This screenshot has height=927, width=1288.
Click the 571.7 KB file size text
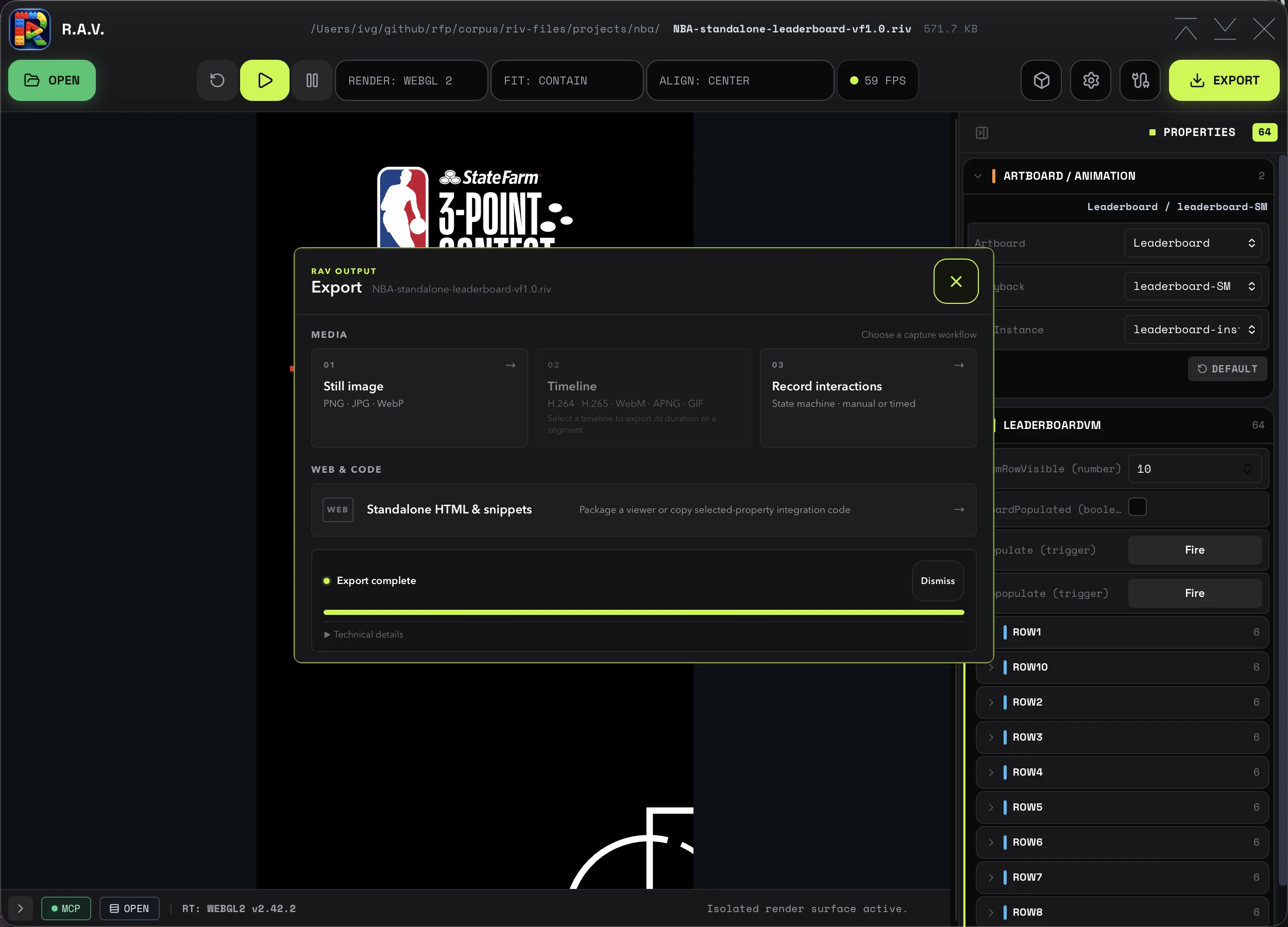click(950, 29)
